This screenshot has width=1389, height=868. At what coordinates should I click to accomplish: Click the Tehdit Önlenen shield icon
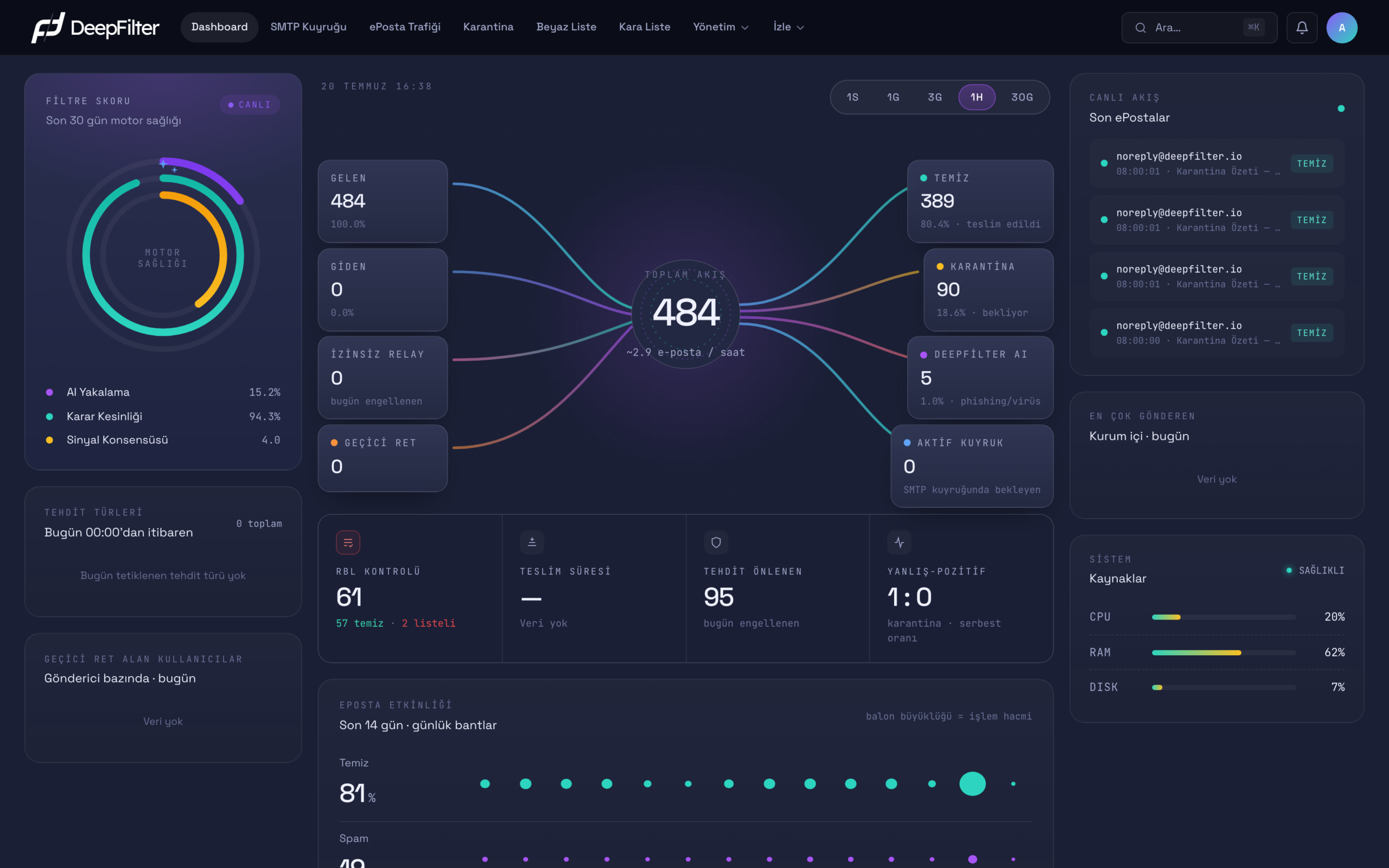pyautogui.click(x=716, y=542)
